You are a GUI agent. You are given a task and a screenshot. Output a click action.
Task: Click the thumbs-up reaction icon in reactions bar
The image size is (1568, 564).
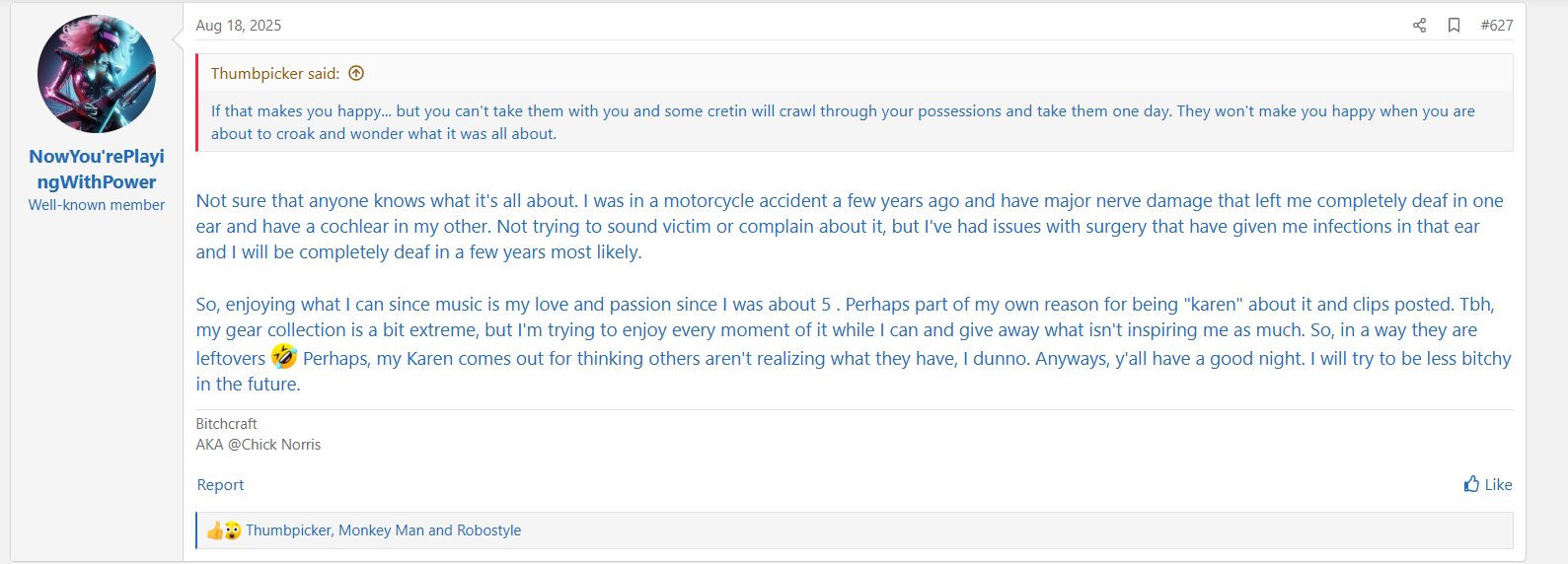[x=215, y=530]
